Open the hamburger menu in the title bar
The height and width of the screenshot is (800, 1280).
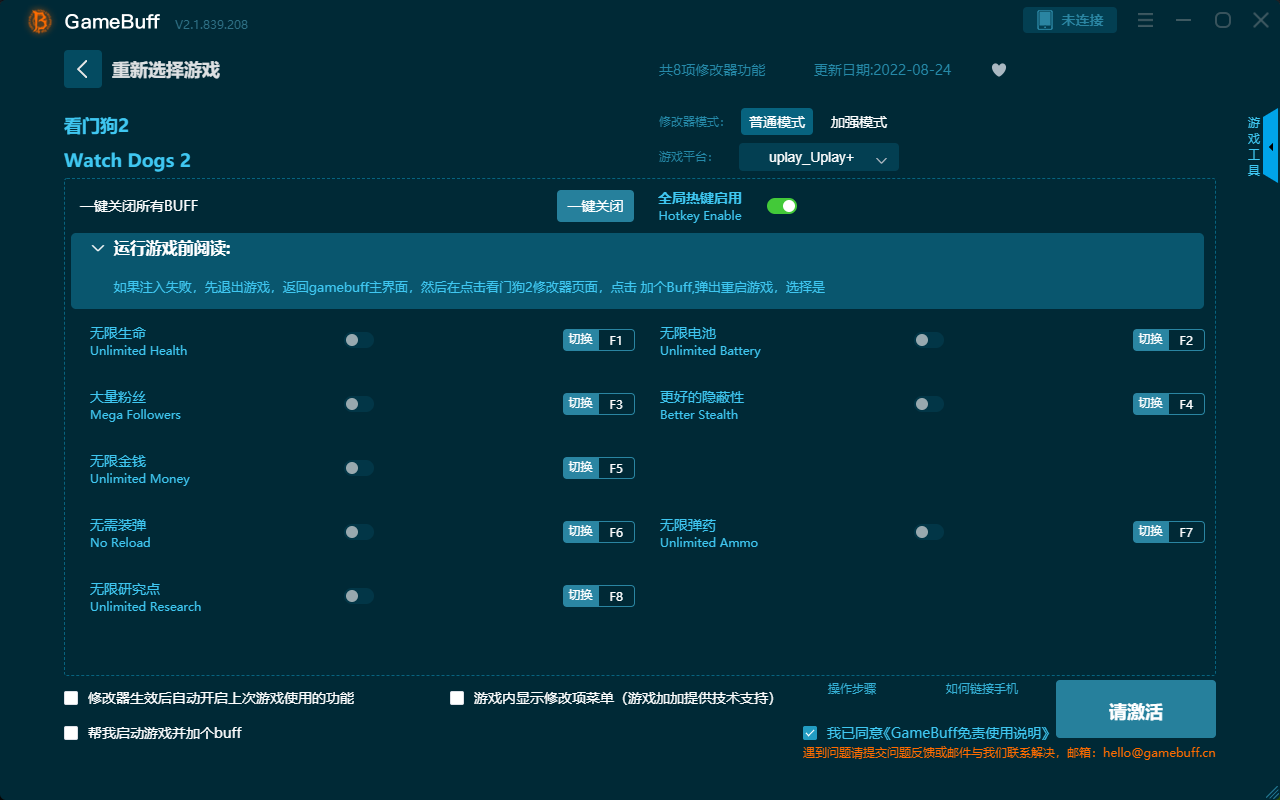(1145, 20)
